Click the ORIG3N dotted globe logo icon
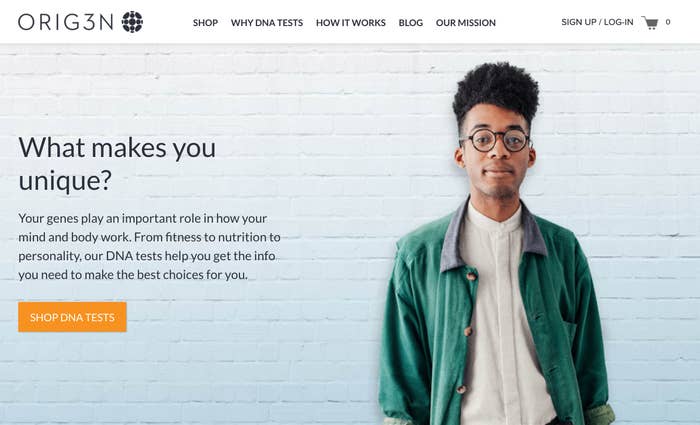Screen dimensions: 700x425 point(132,22)
